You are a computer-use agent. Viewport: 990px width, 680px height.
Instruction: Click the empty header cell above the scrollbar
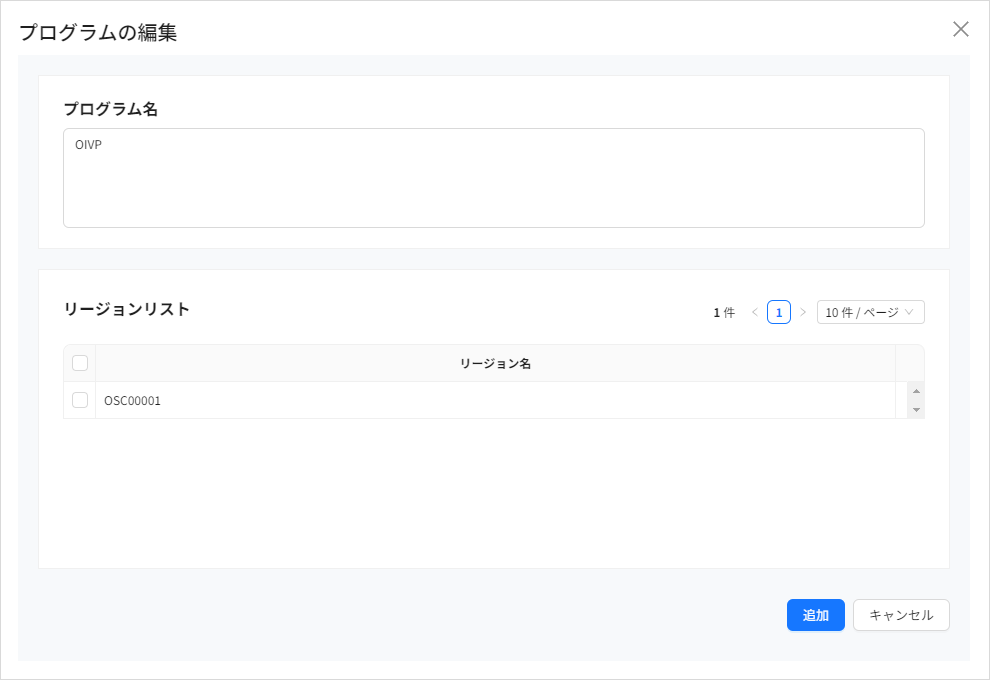(x=909, y=363)
